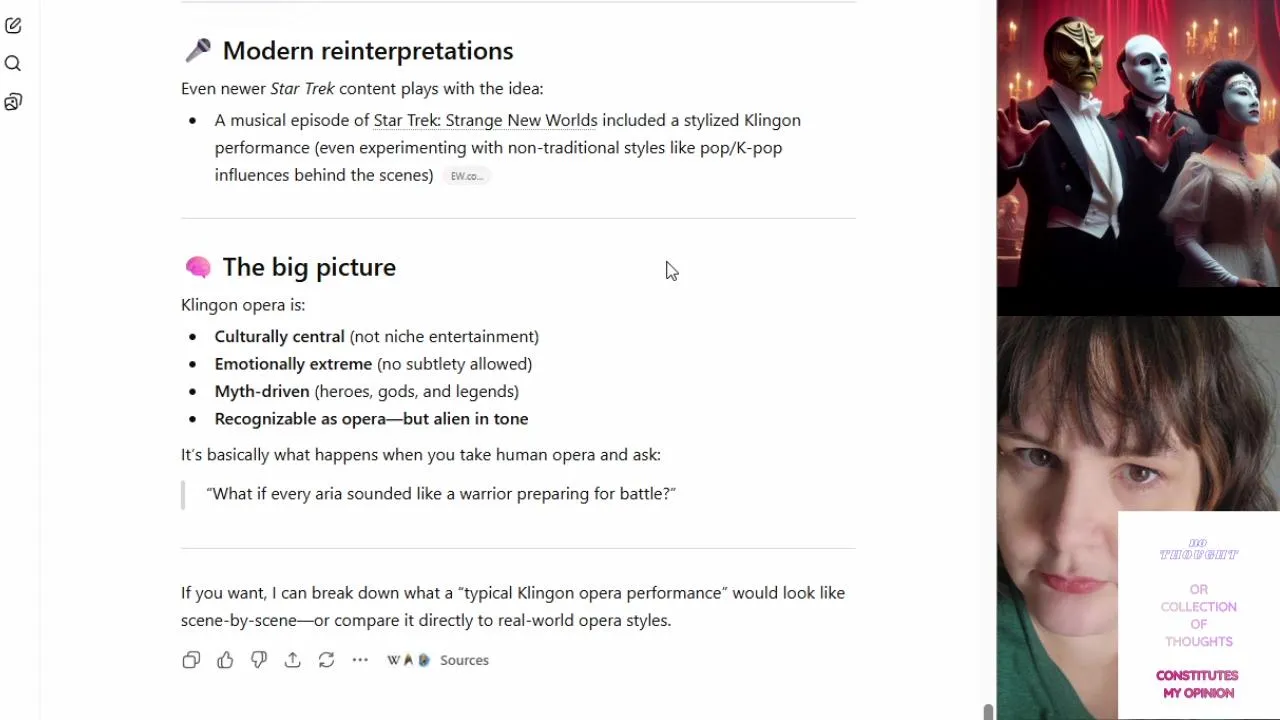1280x720 pixels.
Task: Open the image library icon
Action: click(x=13, y=102)
